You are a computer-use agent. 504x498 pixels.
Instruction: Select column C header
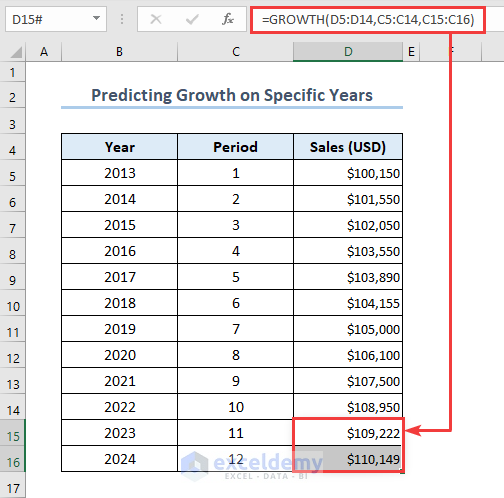235,52
